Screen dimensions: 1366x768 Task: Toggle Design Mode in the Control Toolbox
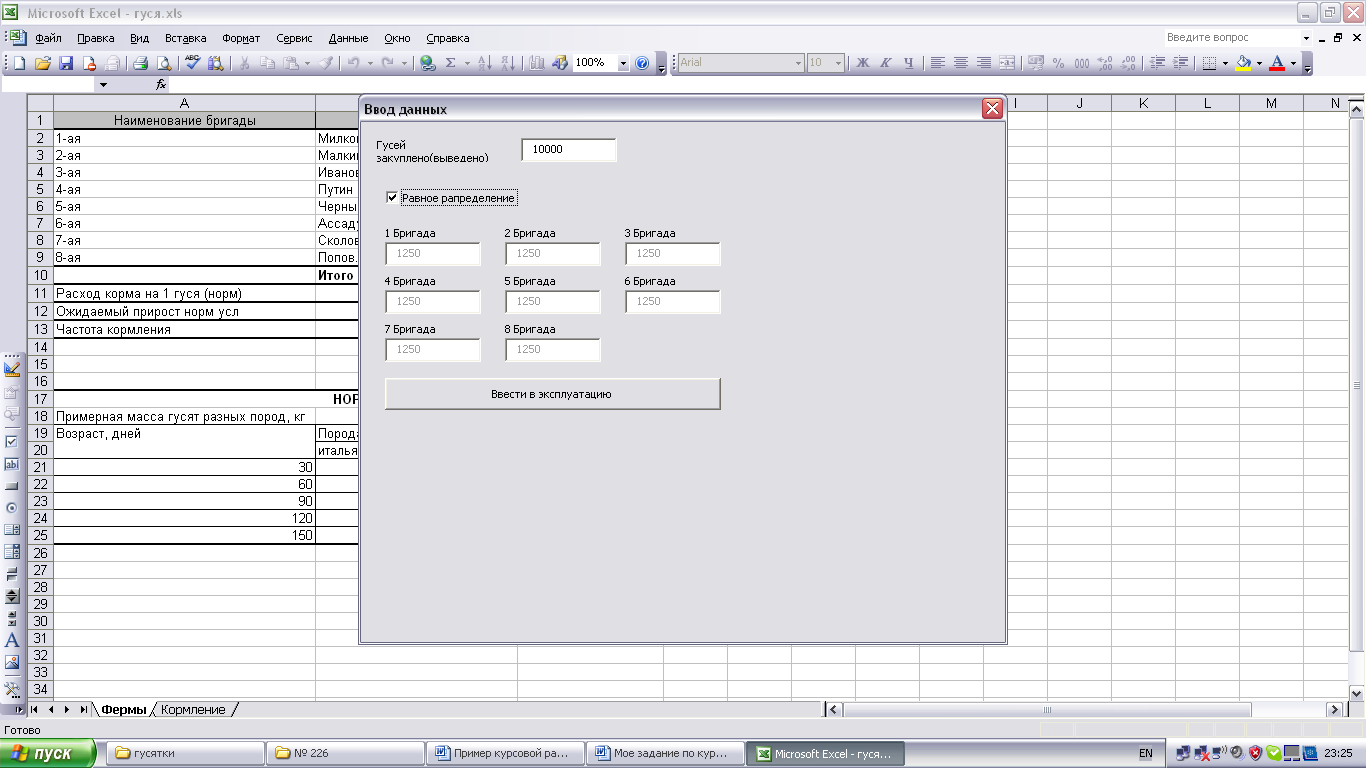pyautogui.click(x=12, y=370)
